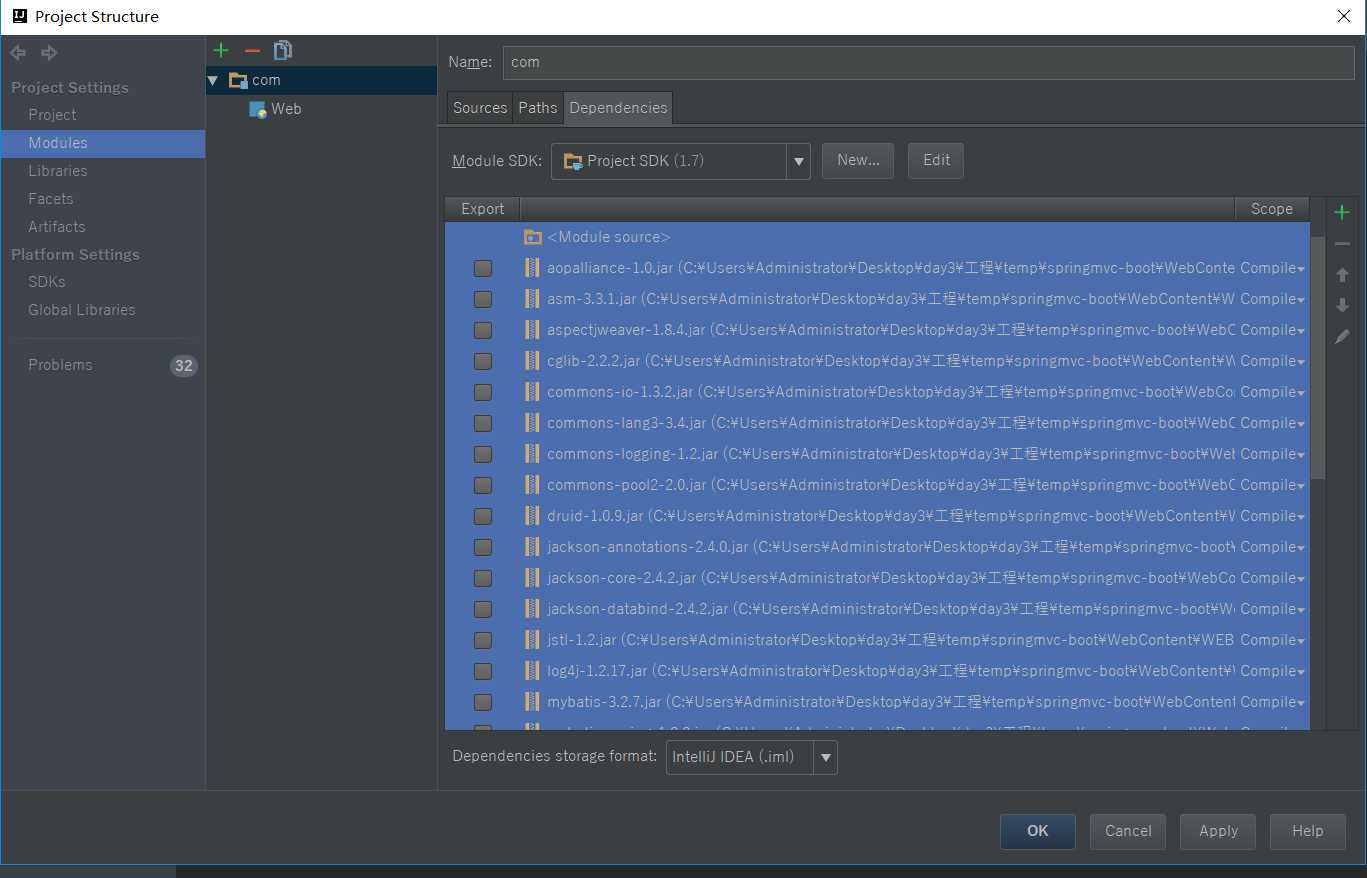Click the dependencies list vertical scrollbar
The height and width of the screenshot is (878, 1367).
coord(1317,357)
